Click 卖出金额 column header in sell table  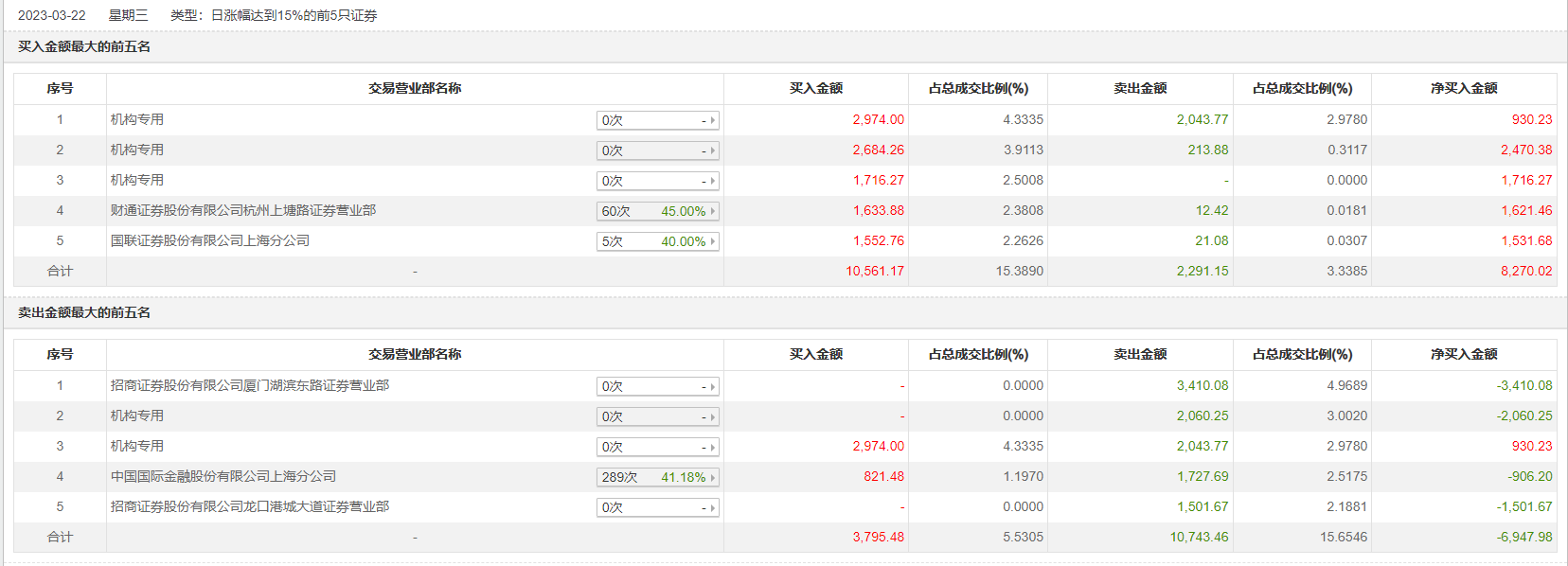coord(1140,354)
